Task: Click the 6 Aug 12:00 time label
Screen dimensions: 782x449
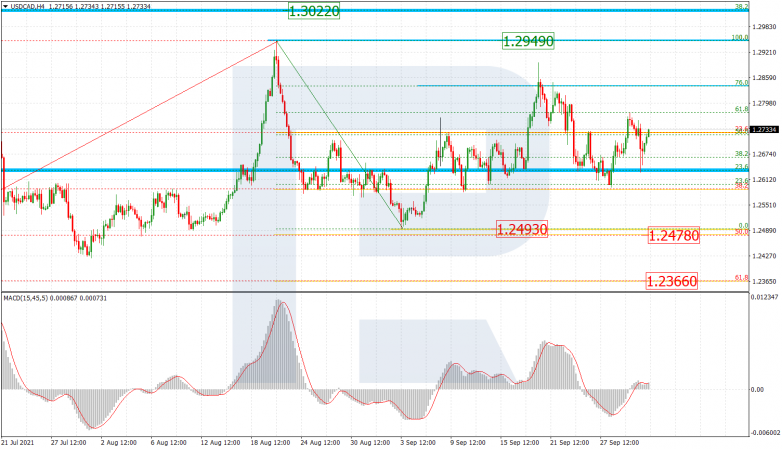Action: coord(169,443)
